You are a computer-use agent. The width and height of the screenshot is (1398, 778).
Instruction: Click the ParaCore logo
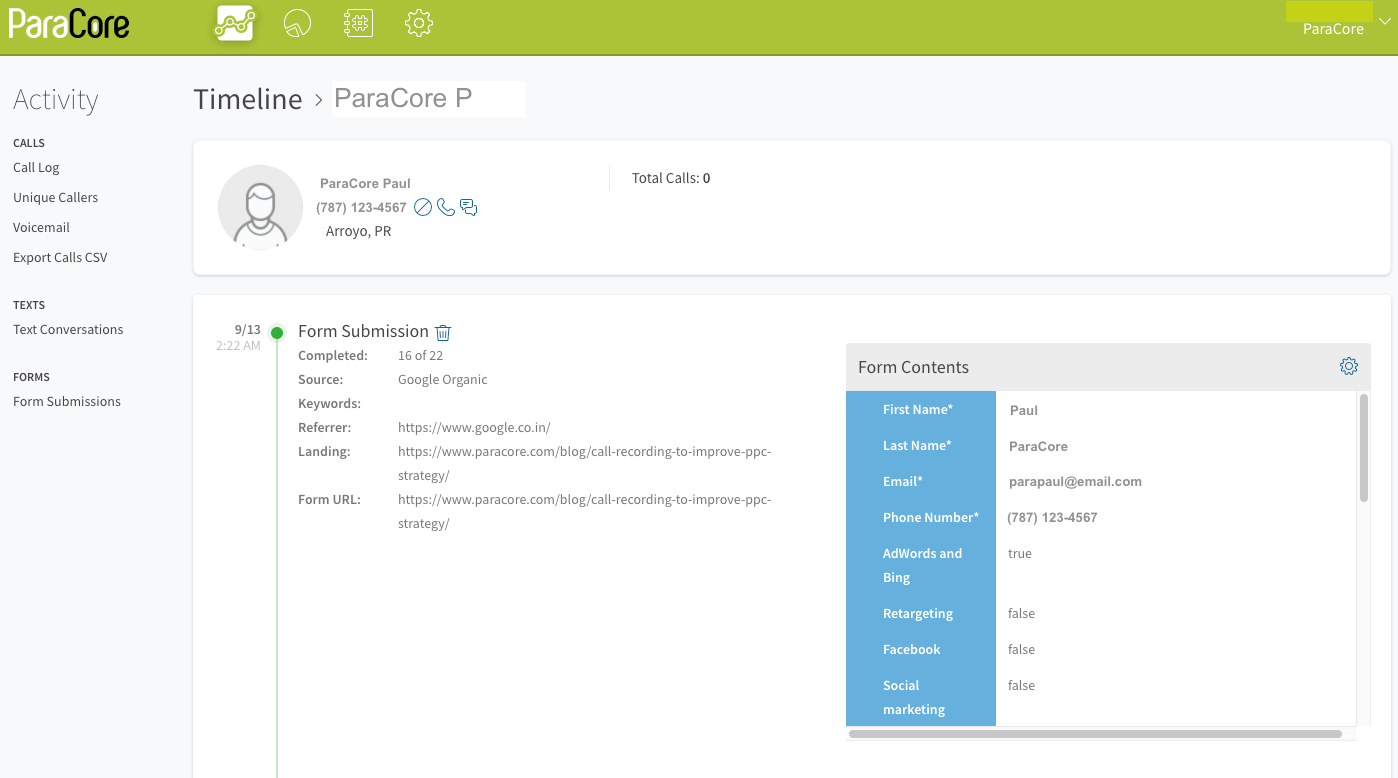pyautogui.click(x=69, y=23)
